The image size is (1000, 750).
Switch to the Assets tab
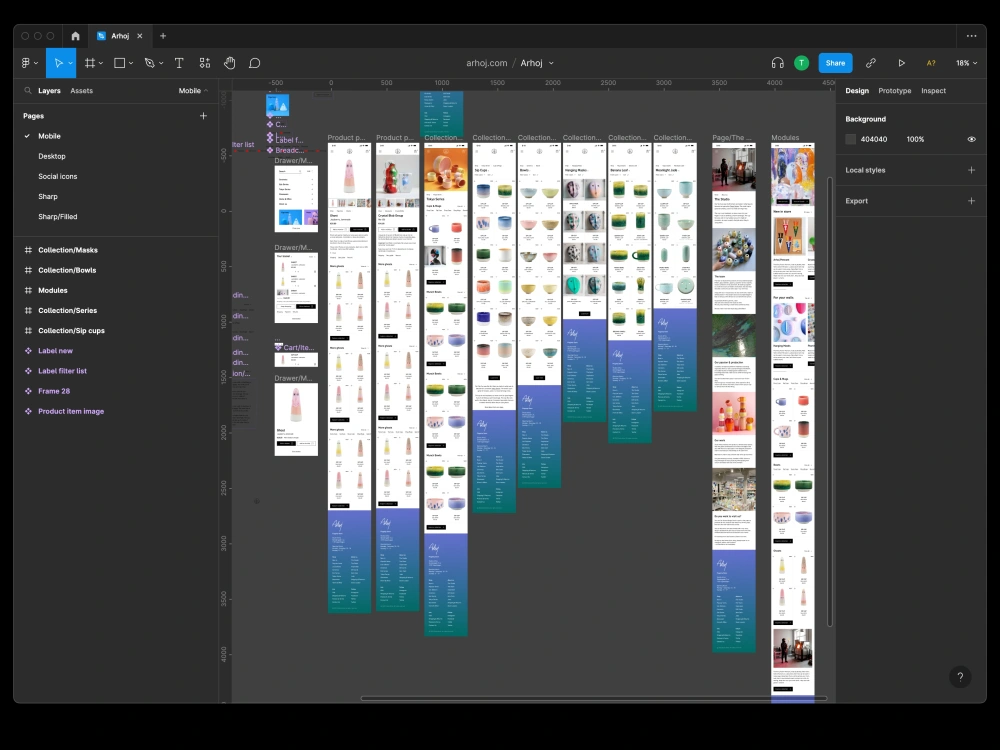81,91
